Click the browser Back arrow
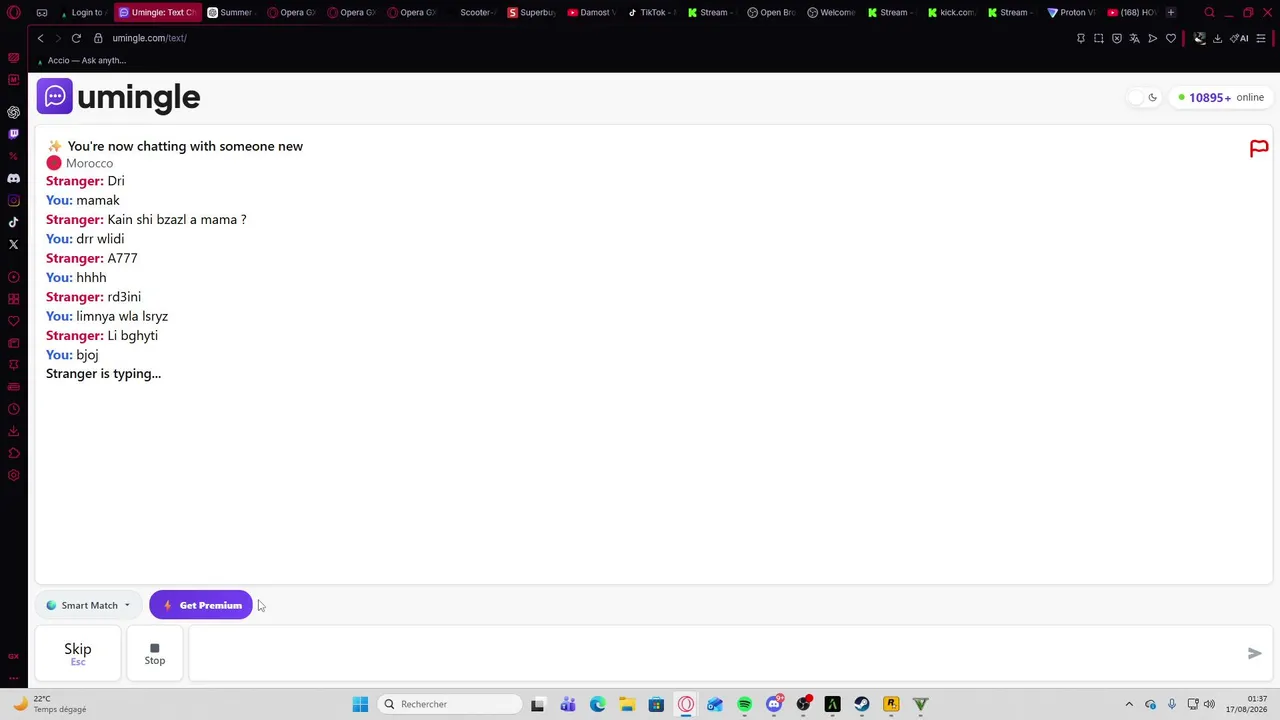1280x720 pixels. coord(40,38)
